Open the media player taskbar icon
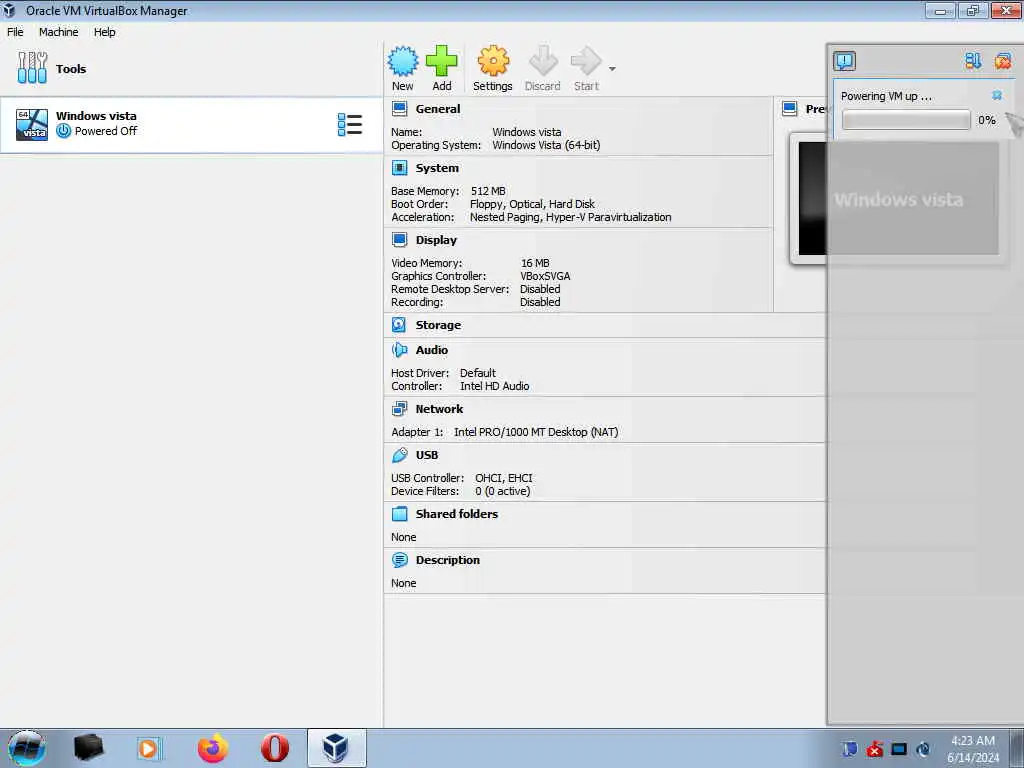Screen dimensions: 1024x768 148,748
